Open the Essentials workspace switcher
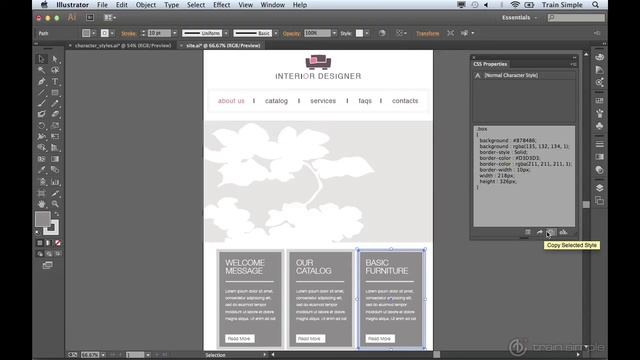The width and height of the screenshot is (640, 360). 519,18
